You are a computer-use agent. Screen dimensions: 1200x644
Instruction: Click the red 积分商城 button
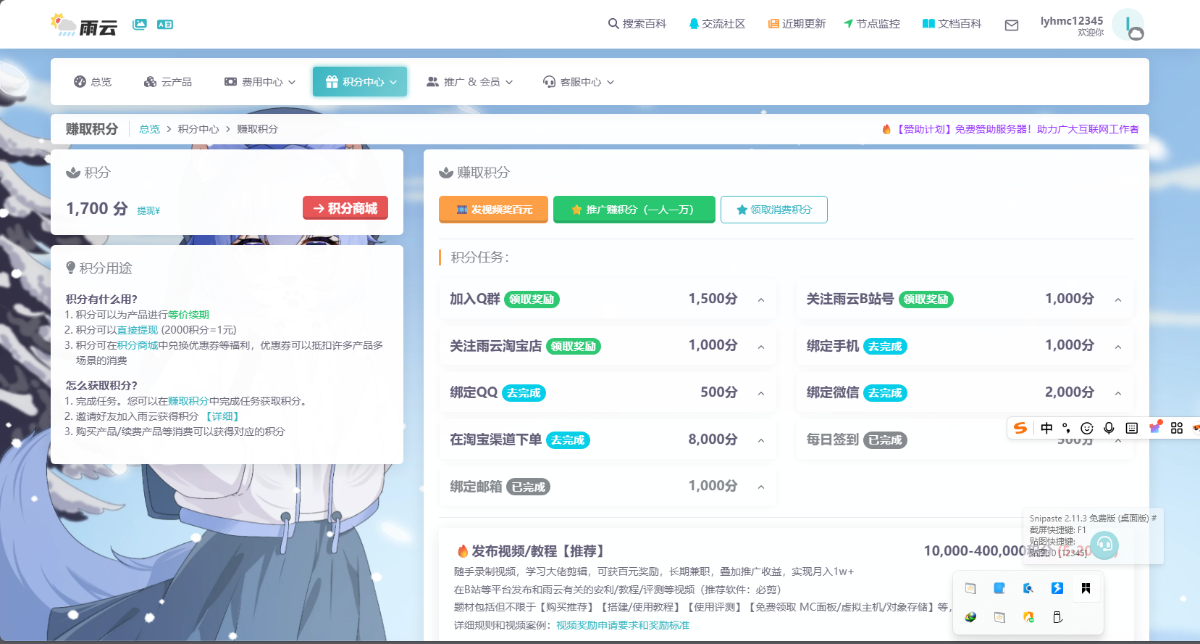[x=345, y=208]
